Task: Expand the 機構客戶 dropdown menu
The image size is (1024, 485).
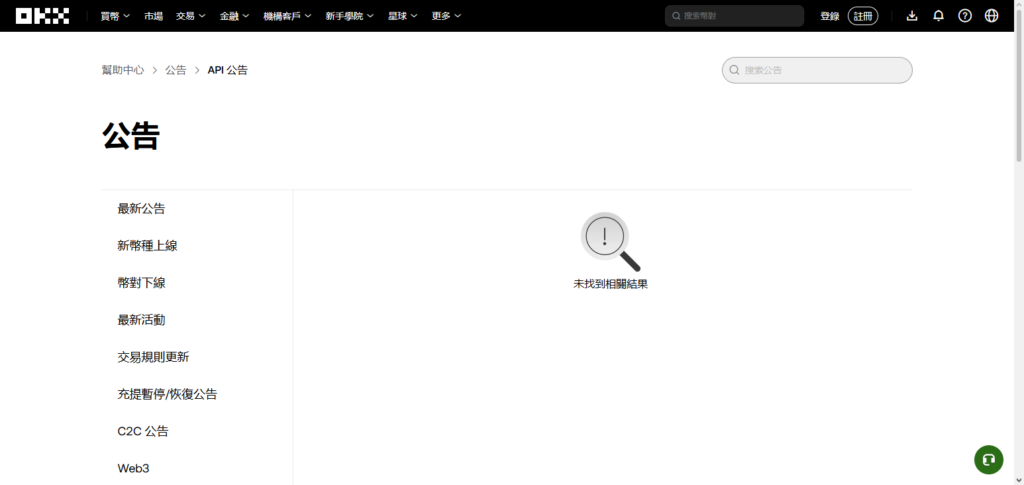Action: click(287, 16)
